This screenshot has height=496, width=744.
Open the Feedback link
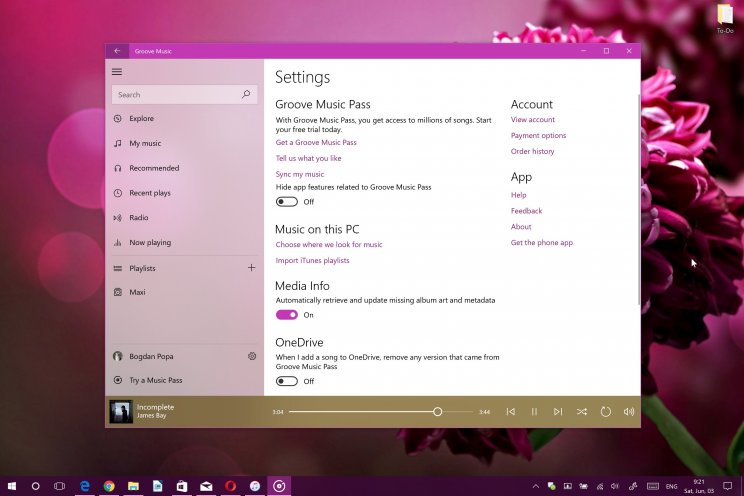click(x=526, y=211)
